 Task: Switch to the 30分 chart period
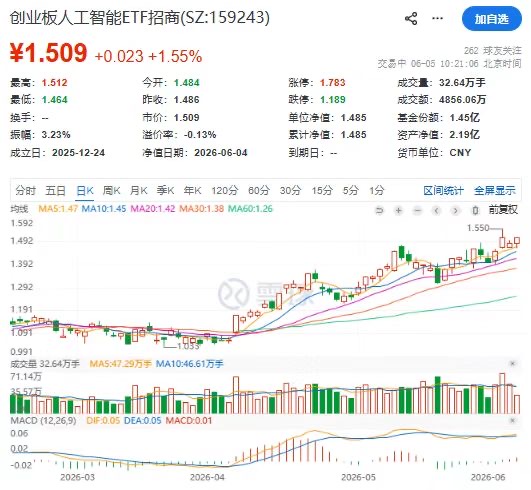click(290, 191)
